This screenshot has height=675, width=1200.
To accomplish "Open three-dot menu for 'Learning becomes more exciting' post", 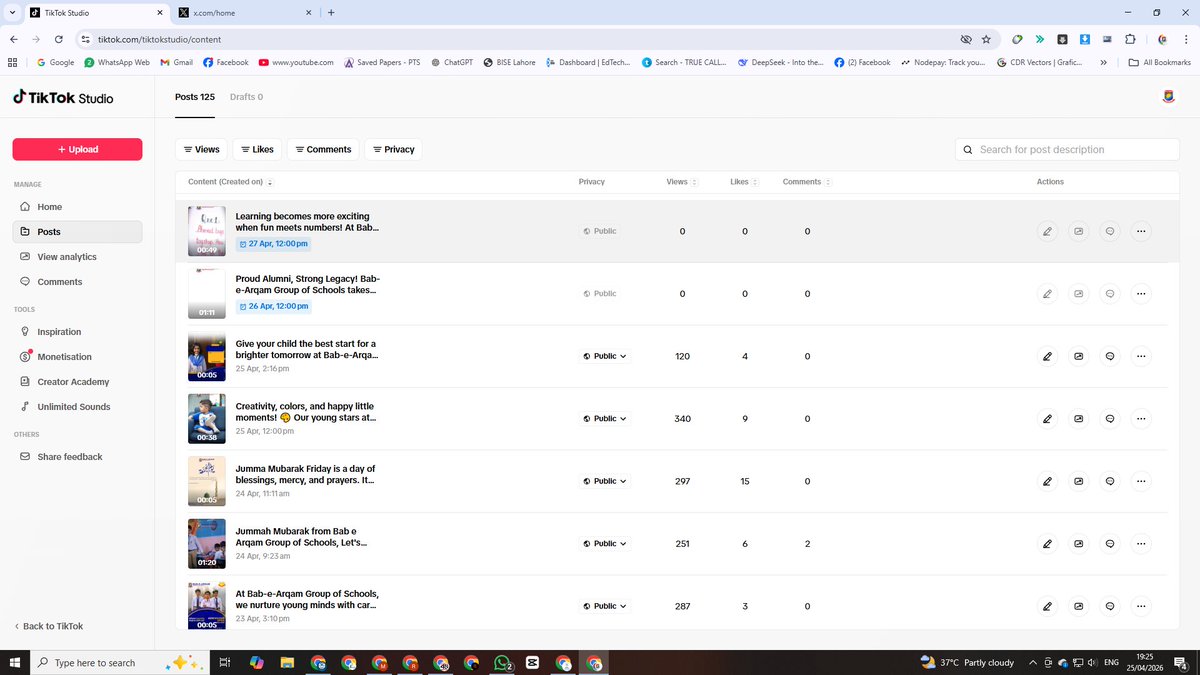I will [x=1141, y=231].
